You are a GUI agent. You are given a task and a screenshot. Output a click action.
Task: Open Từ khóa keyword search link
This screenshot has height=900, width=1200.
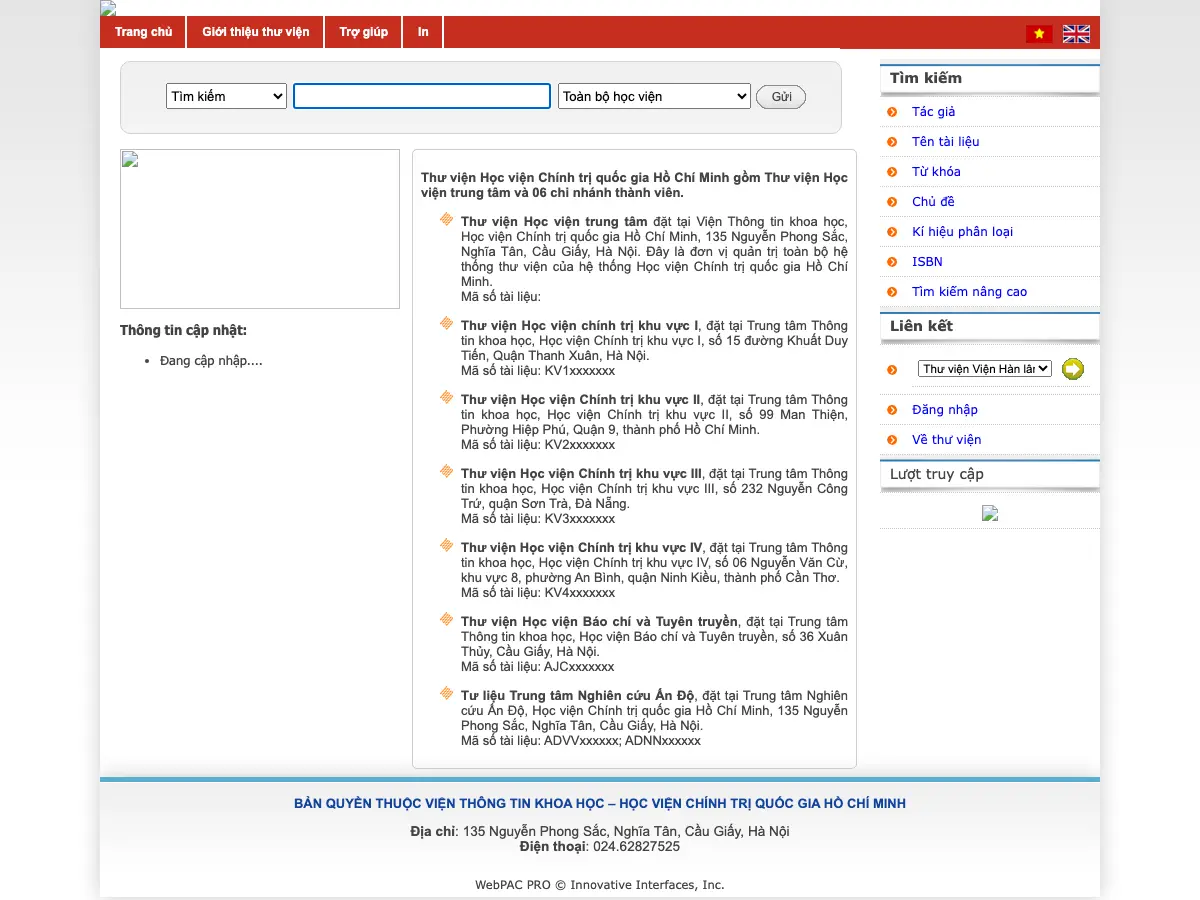pyautogui.click(x=936, y=172)
